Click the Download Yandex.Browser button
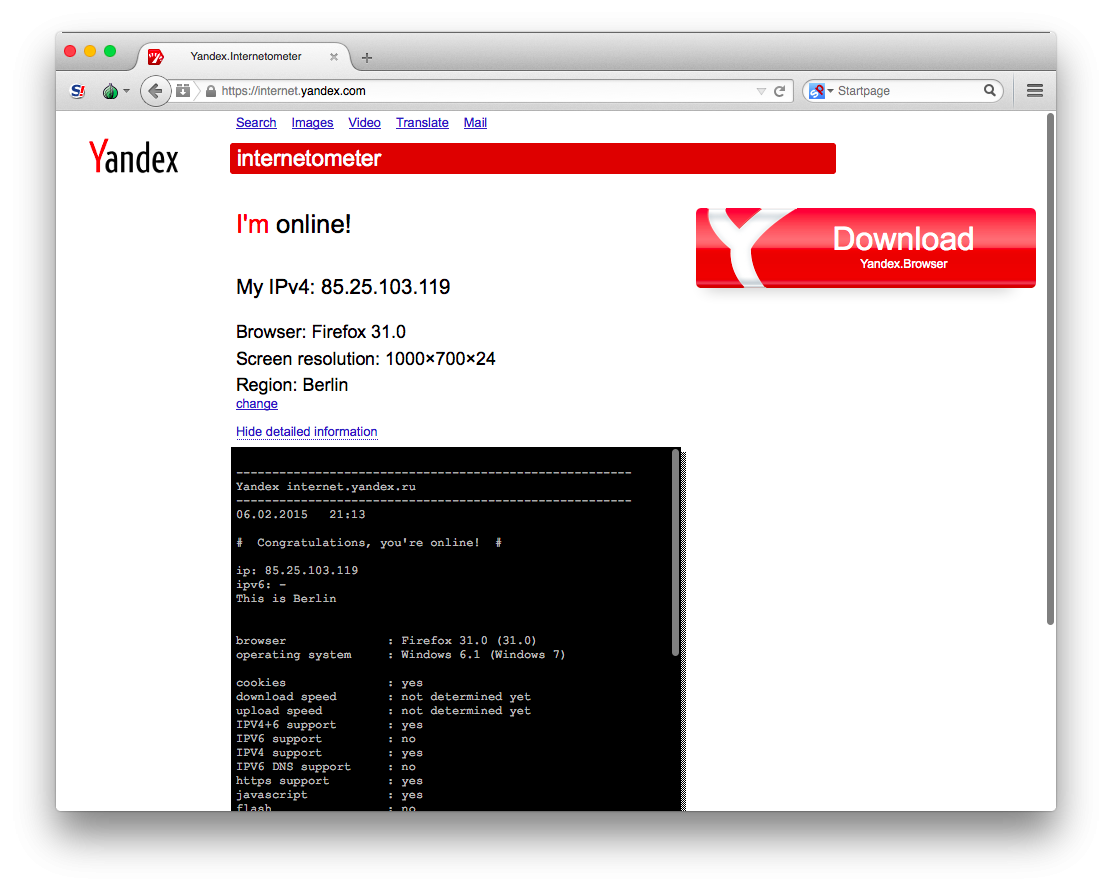 pyautogui.click(x=866, y=248)
